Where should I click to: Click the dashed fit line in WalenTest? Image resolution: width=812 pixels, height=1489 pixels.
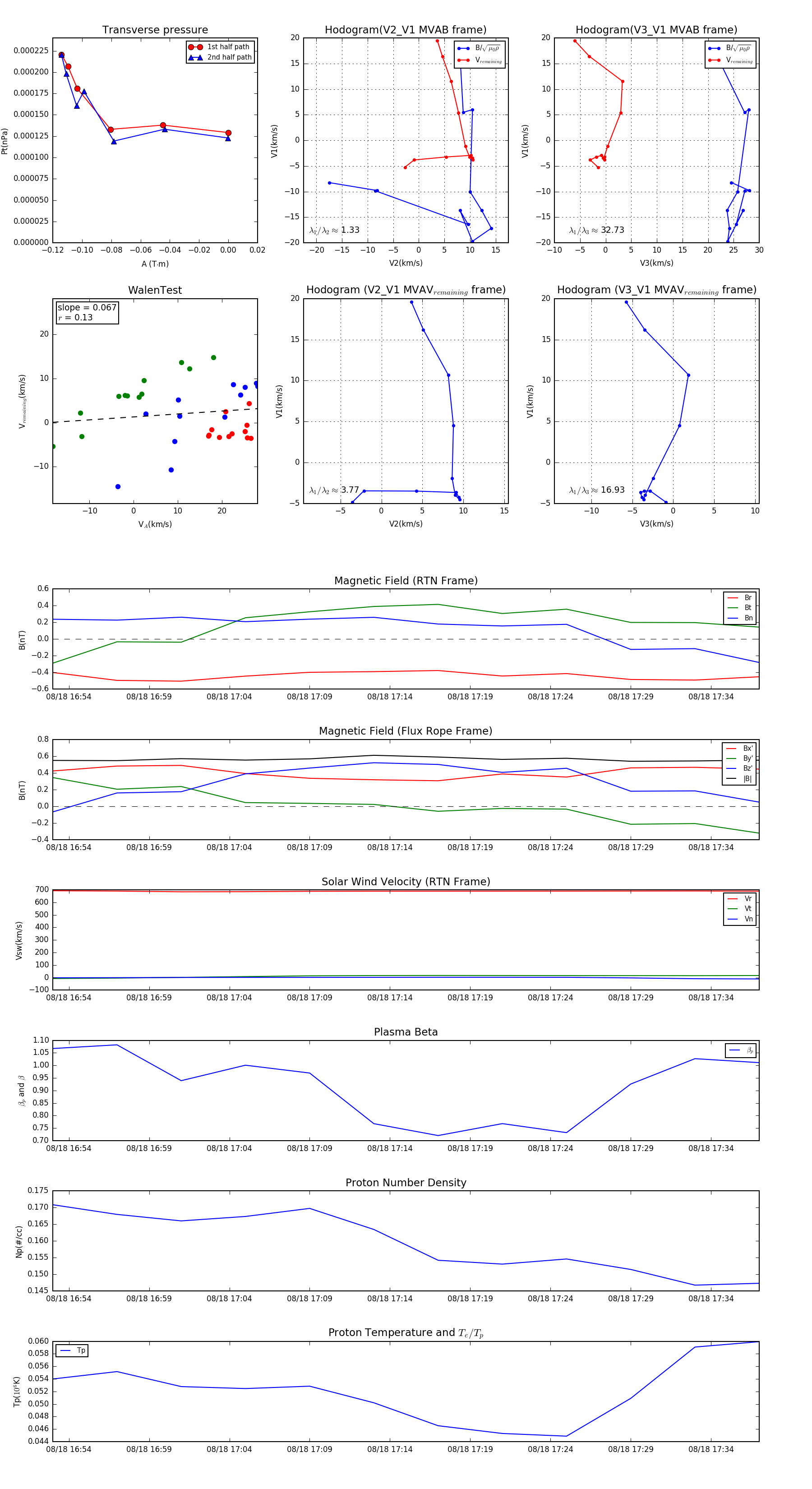pyautogui.click(x=155, y=415)
